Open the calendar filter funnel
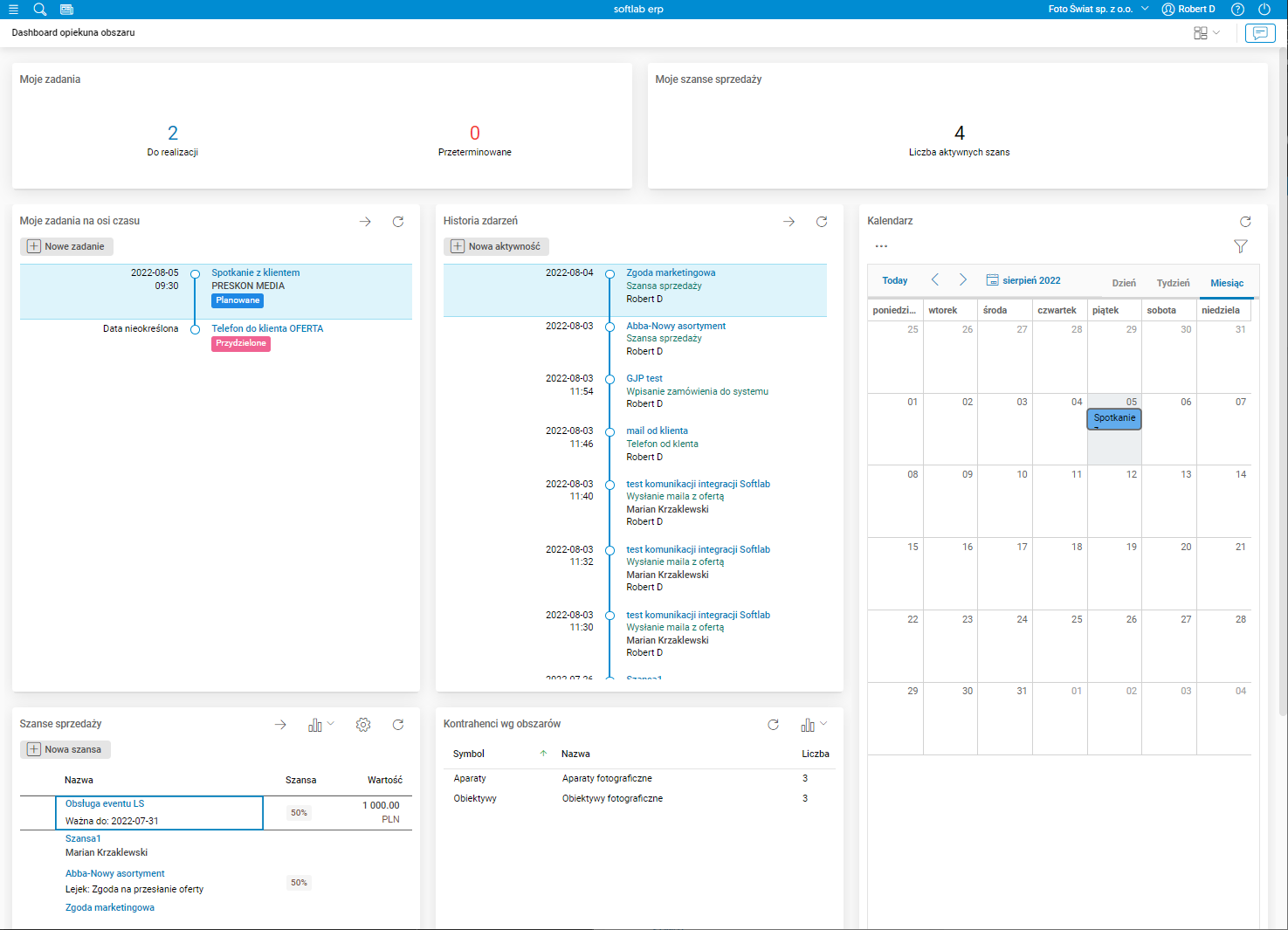1288x930 pixels. [x=1241, y=246]
